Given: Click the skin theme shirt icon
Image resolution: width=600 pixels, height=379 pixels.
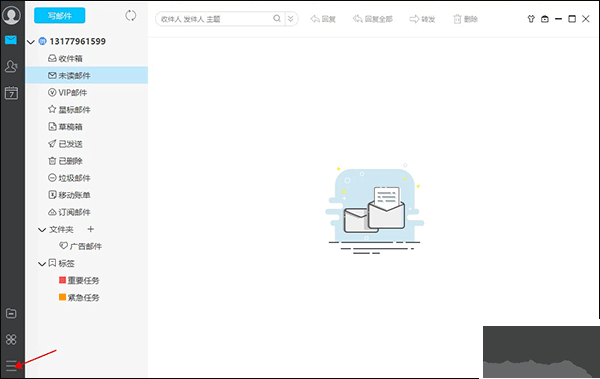Looking at the screenshot, I should (531, 19).
